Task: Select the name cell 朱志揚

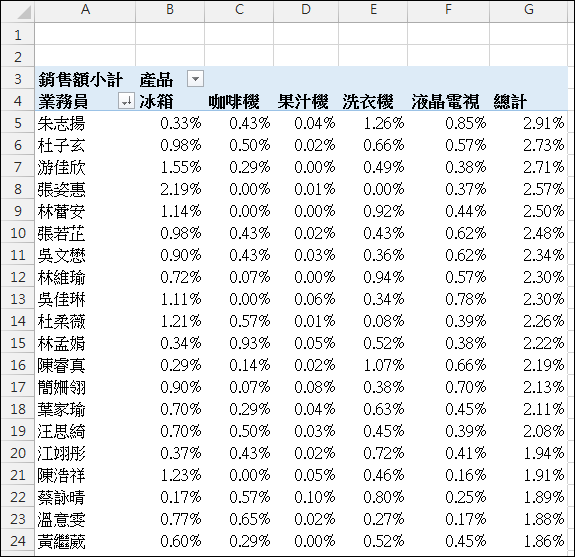Action: pos(85,123)
